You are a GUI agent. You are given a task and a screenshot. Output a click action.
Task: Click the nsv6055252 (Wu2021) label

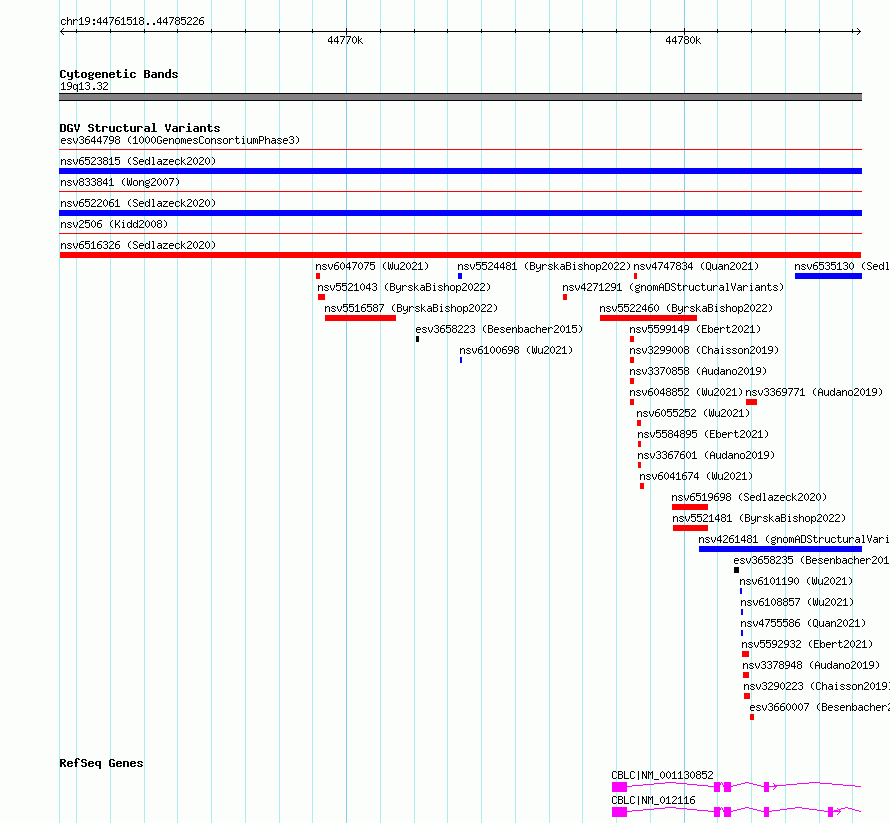693,413
